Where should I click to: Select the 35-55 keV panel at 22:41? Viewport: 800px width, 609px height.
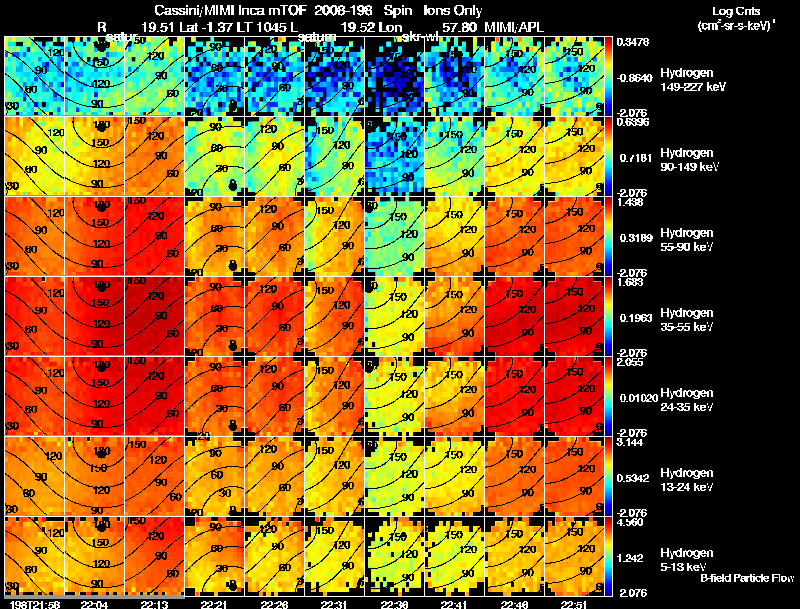coord(455,317)
